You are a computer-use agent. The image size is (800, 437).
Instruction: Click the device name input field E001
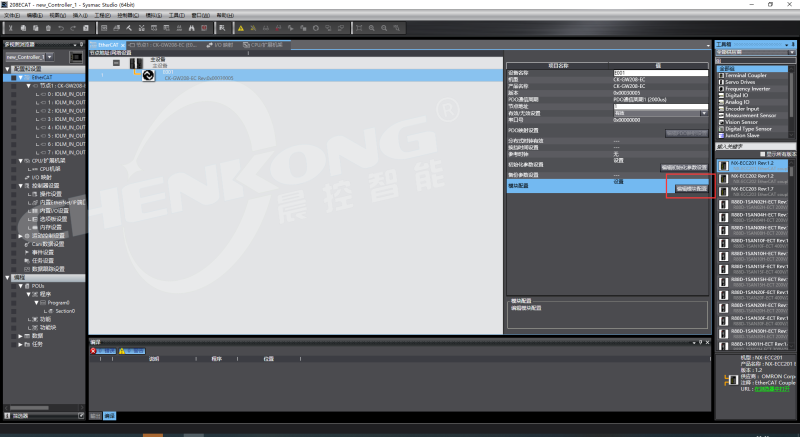pyautogui.click(x=660, y=73)
